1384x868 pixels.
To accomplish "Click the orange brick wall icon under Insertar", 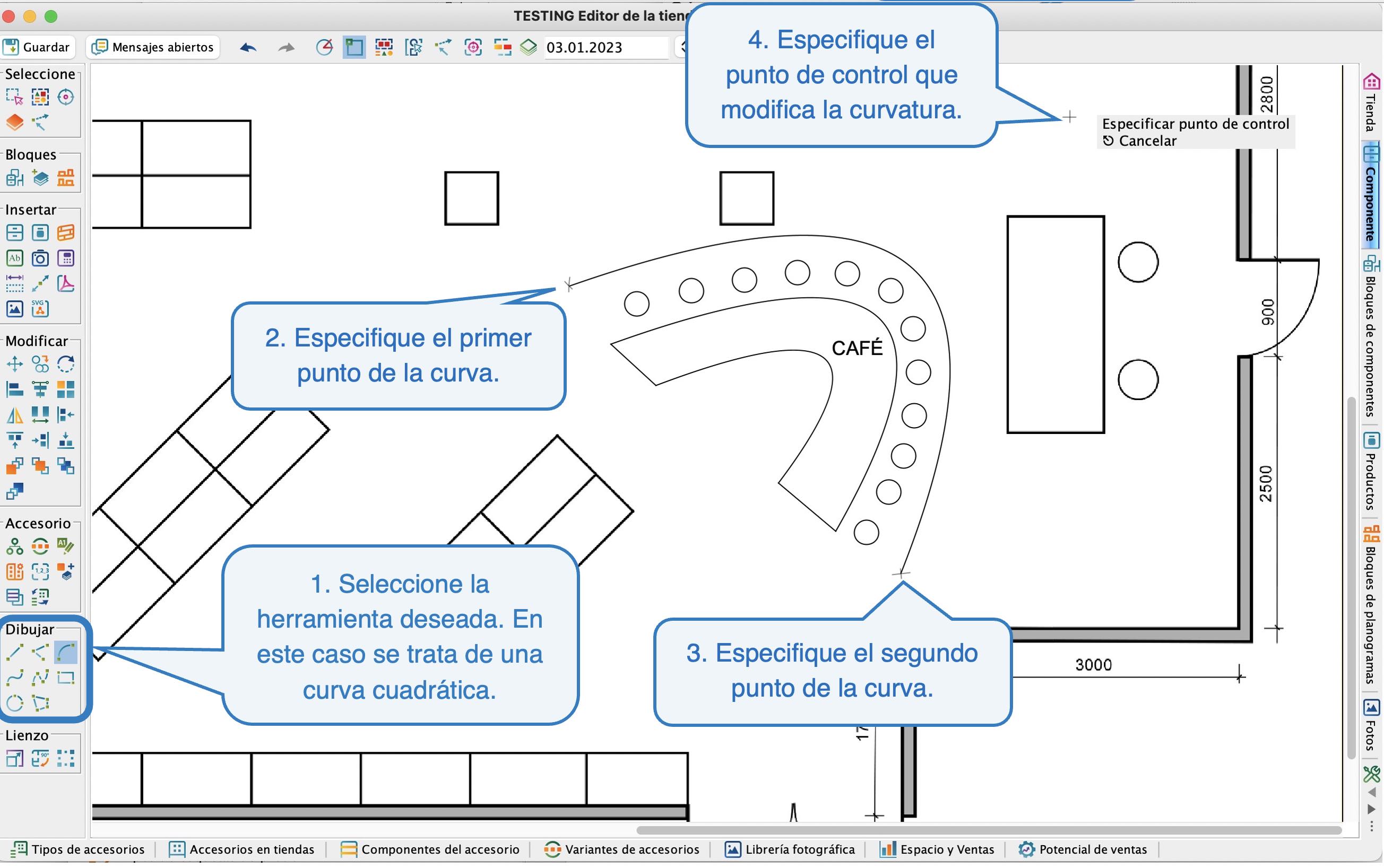I will (66, 232).
